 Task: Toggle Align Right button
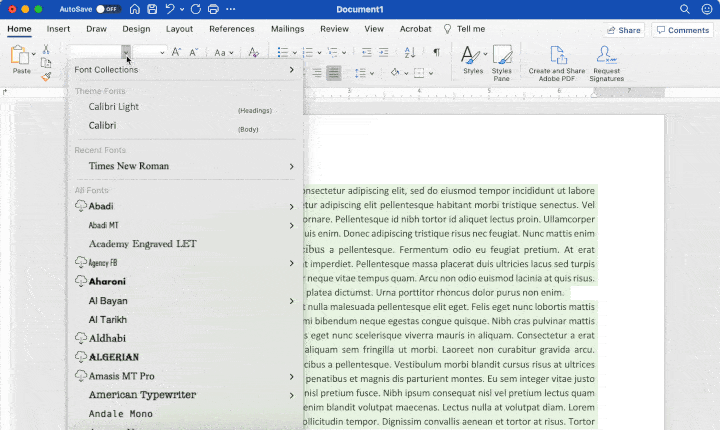[317, 73]
